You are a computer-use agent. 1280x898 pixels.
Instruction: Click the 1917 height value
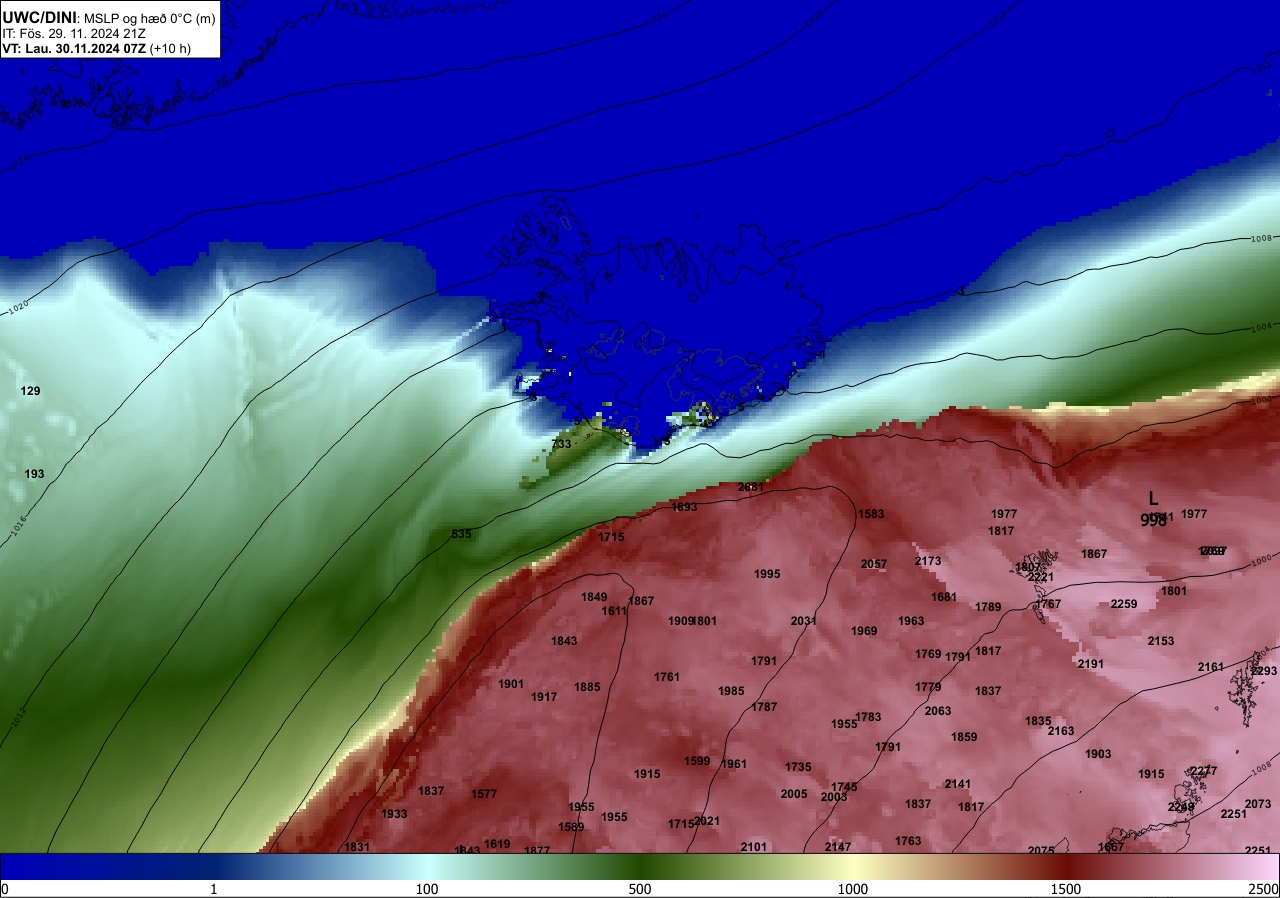click(x=544, y=697)
